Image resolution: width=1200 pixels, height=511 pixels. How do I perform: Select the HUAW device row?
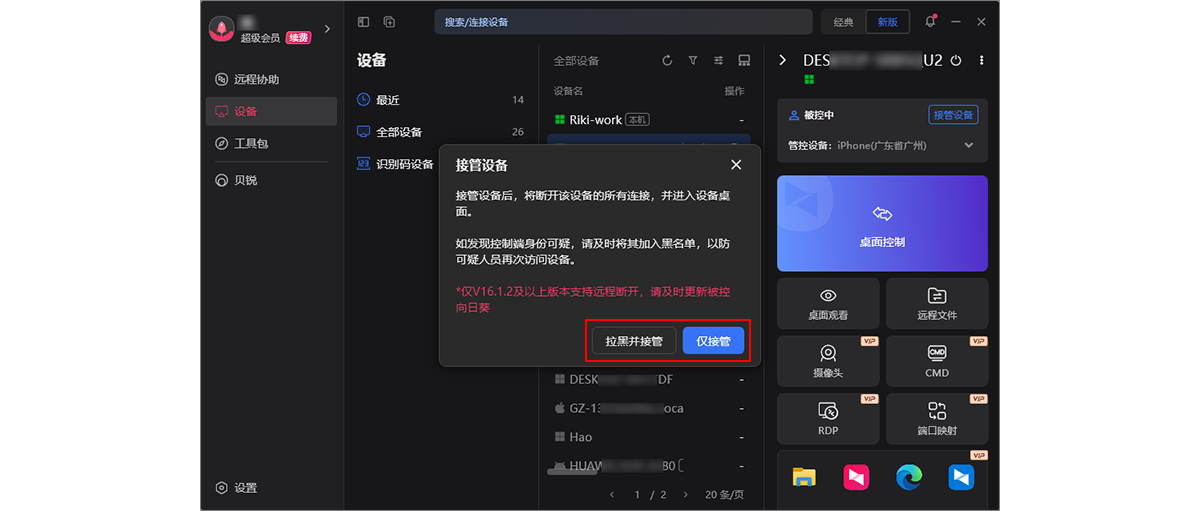tap(650, 466)
